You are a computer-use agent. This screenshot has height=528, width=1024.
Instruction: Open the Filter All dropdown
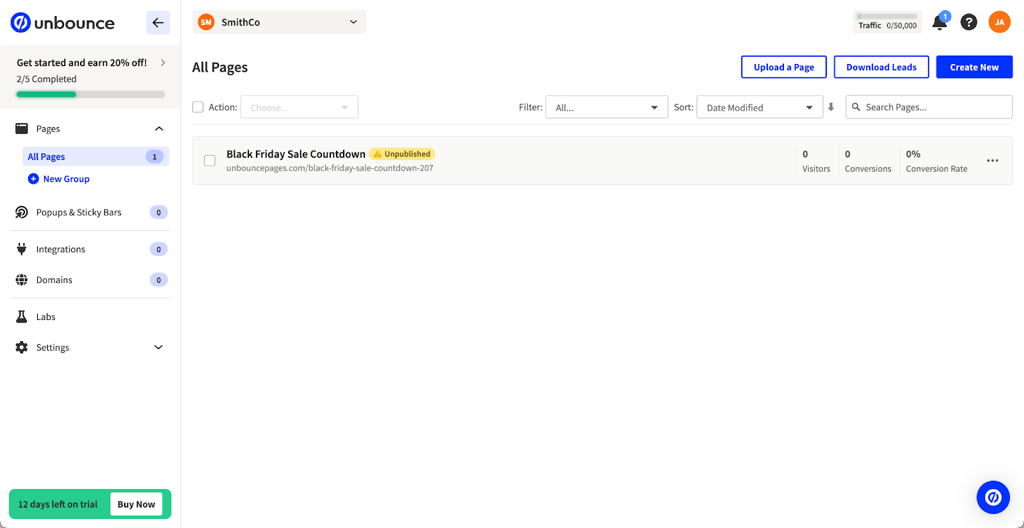click(x=607, y=107)
